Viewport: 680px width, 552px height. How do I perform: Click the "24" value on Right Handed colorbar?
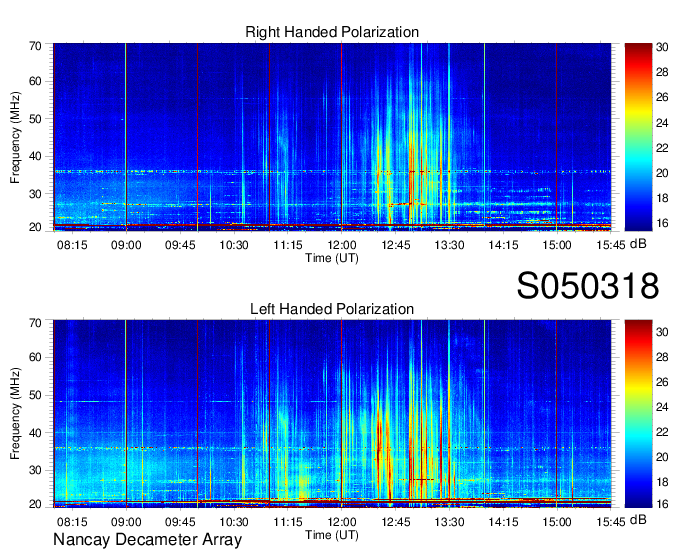(x=662, y=123)
